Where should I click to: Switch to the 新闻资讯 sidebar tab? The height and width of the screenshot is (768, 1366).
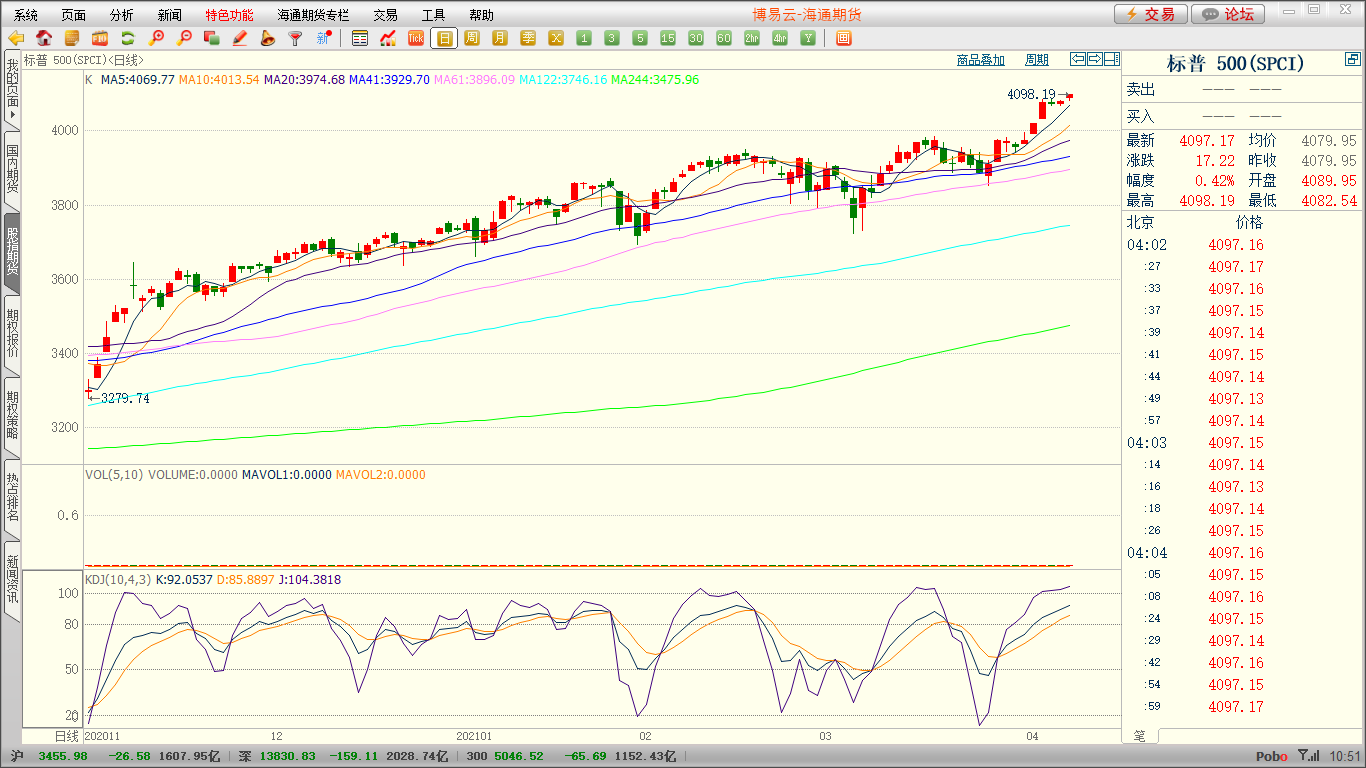pyautogui.click(x=12, y=580)
